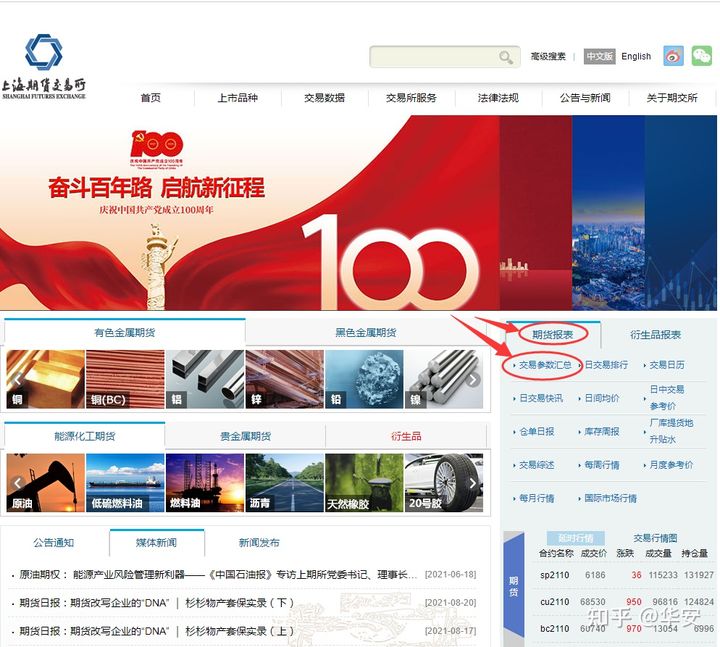Open the 铜 product thumbnail

(x=45, y=379)
